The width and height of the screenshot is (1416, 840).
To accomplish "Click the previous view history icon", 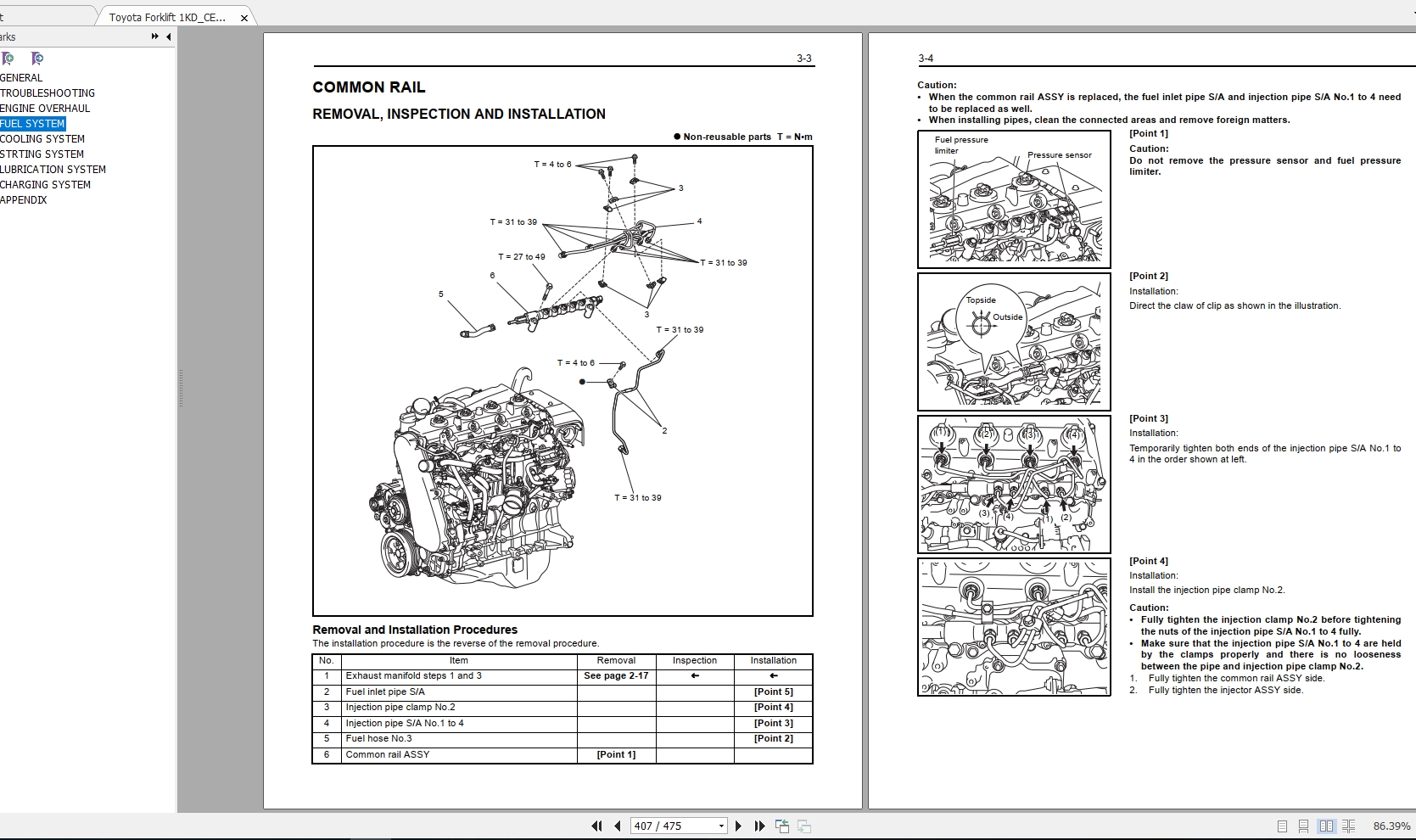I will tap(781, 826).
